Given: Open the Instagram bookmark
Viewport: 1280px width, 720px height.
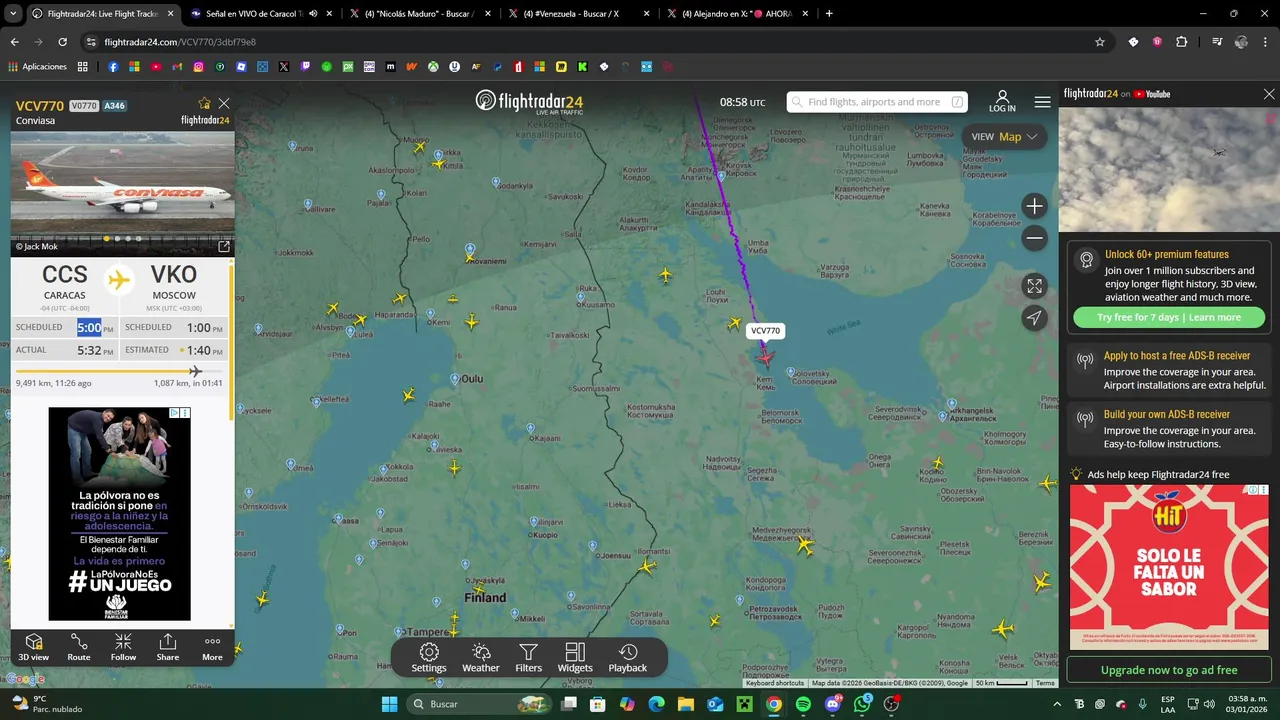Looking at the screenshot, I should (199, 67).
